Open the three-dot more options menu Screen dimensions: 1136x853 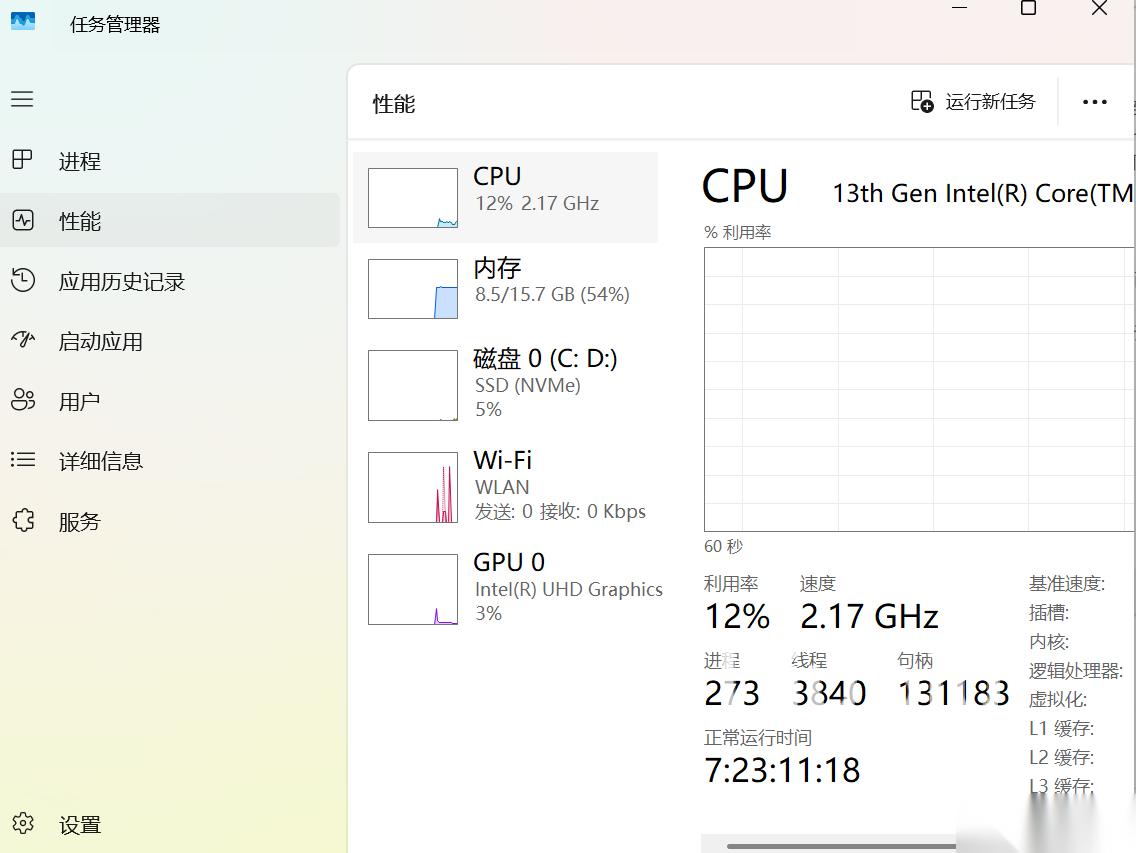pyautogui.click(x=1094, y=102)
